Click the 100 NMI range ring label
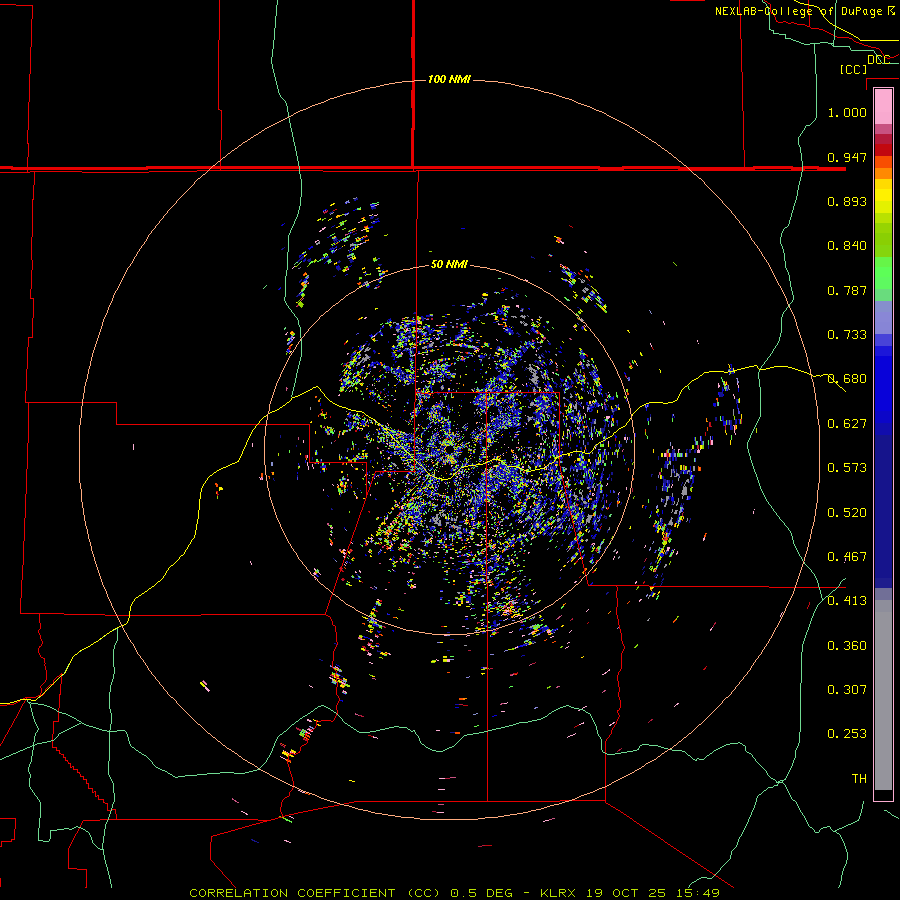The image size is (900, 900). pos(449,79)
